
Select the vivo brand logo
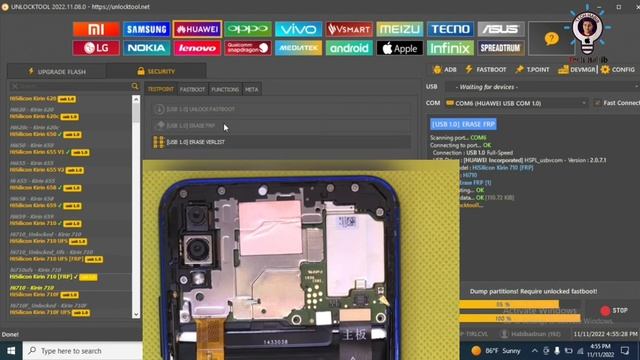point(298,29)
